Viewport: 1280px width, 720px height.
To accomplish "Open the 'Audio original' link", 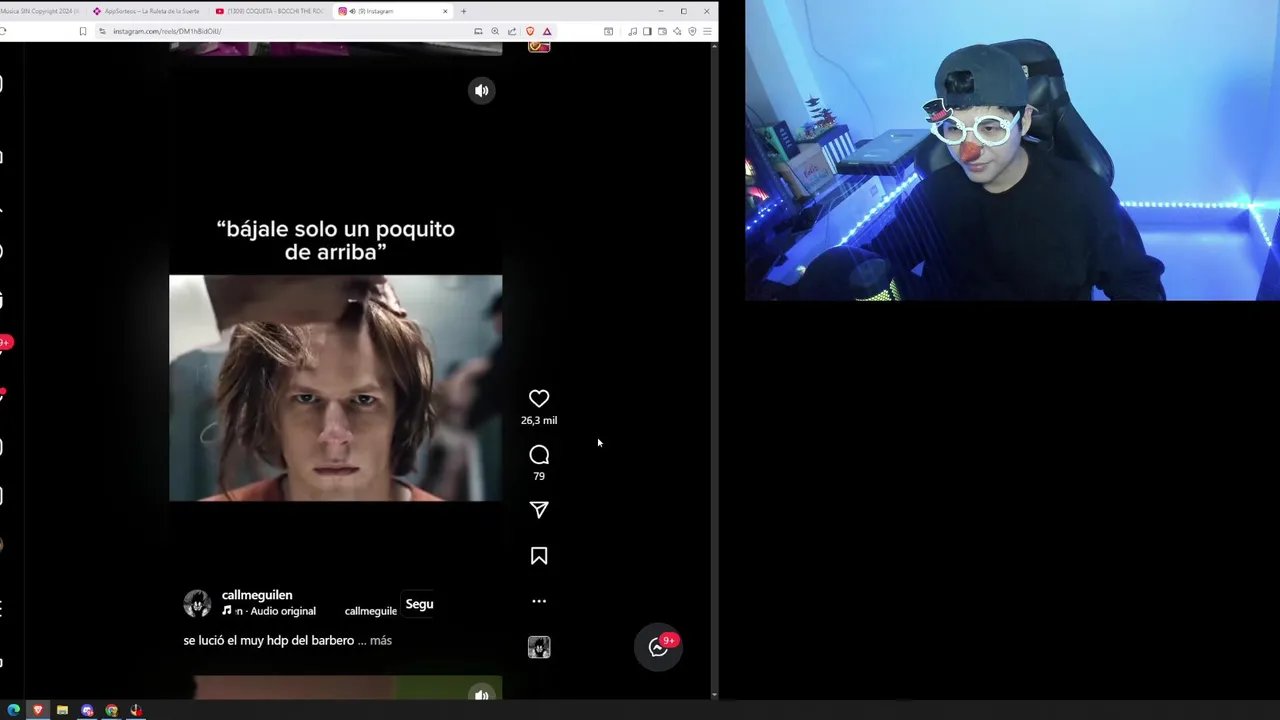I will 283,611.
